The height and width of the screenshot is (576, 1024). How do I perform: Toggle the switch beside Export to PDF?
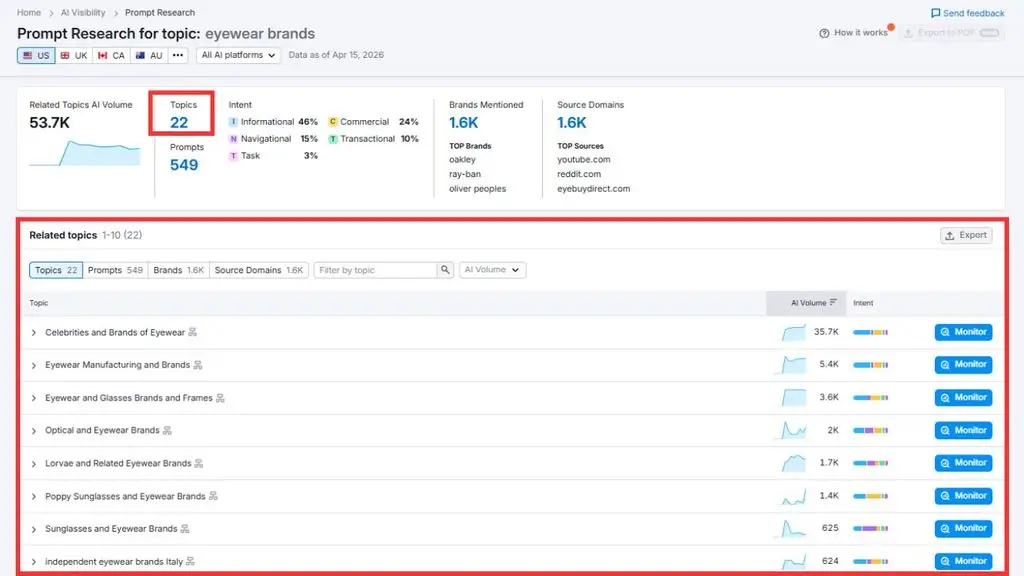[989, 33]
